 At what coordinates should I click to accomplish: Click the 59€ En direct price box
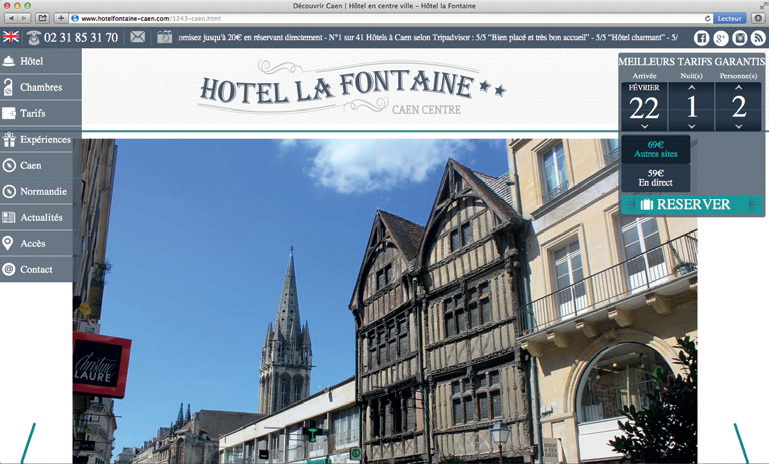point(656,178)
